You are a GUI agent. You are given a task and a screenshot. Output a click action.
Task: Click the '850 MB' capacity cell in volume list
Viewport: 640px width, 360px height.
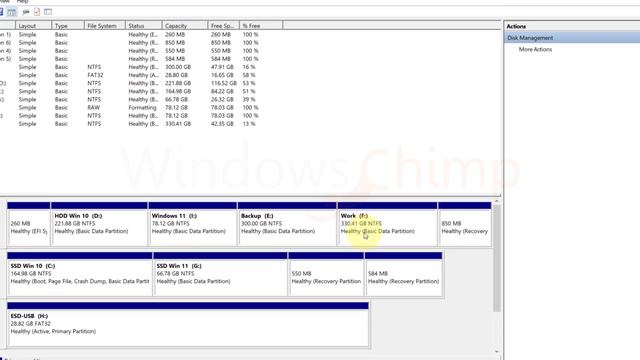pyautogui.click(x=175, y=42)
